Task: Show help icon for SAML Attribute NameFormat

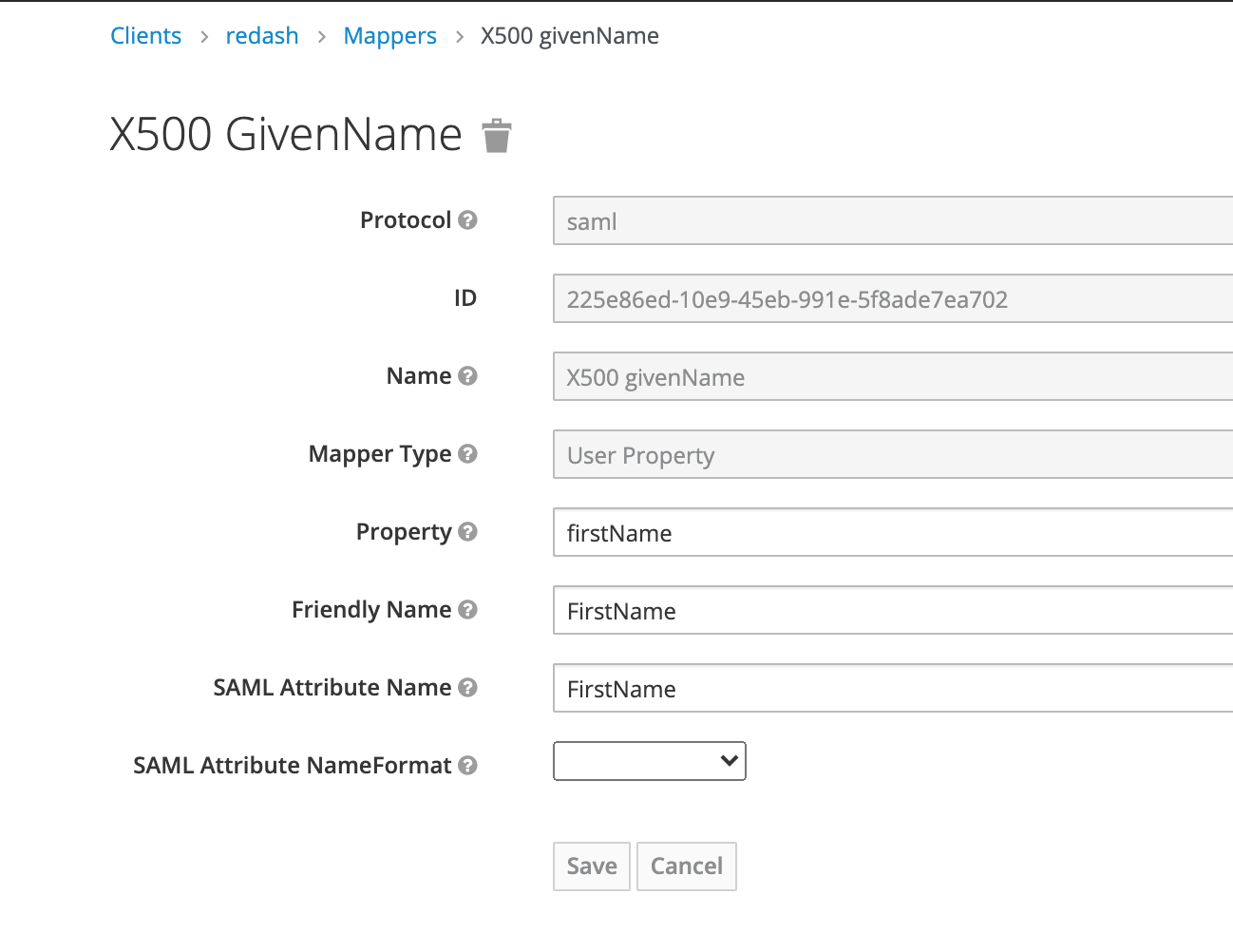Action: (467, 765)
